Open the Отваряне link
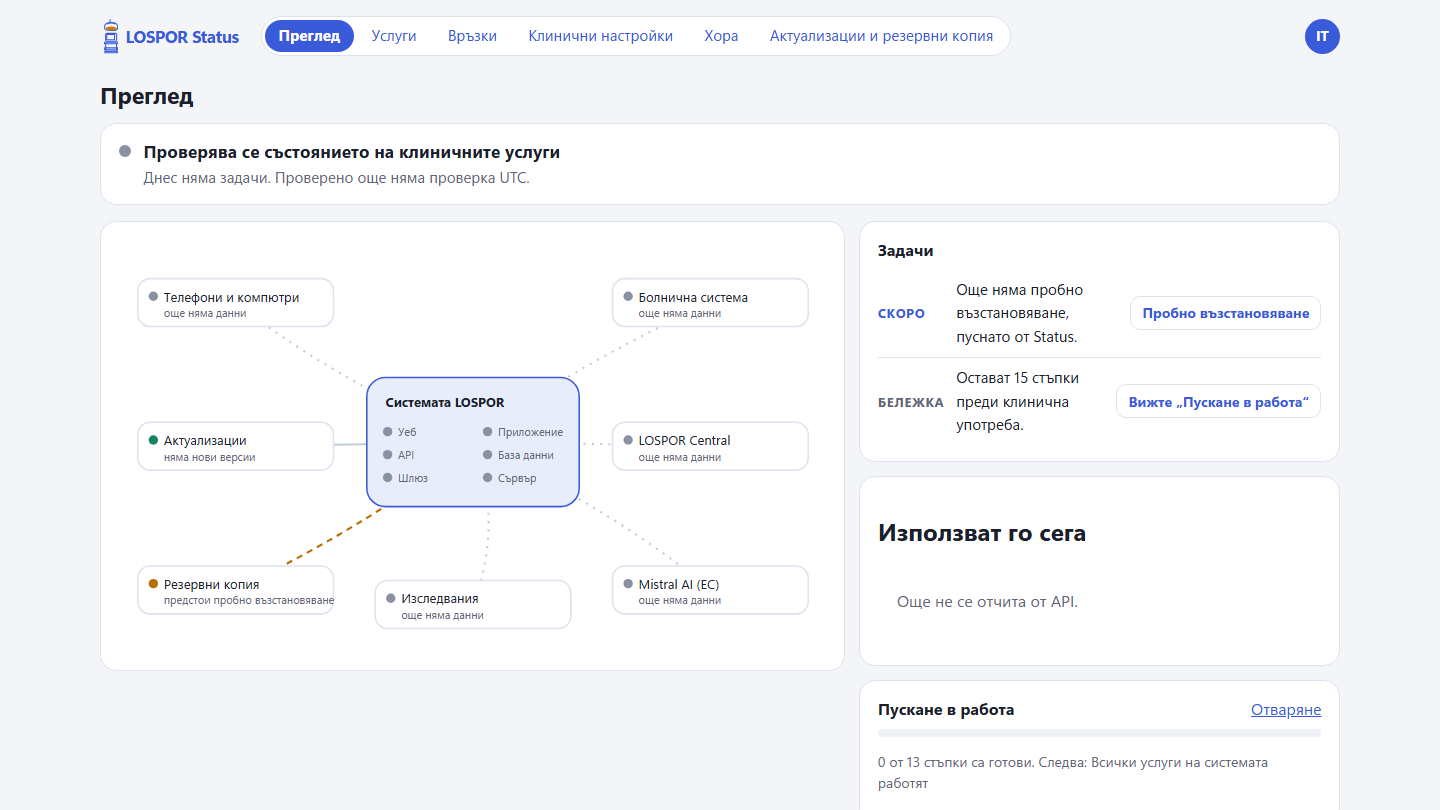This screenshot has height=810, width=1440. coord(1286,710)
